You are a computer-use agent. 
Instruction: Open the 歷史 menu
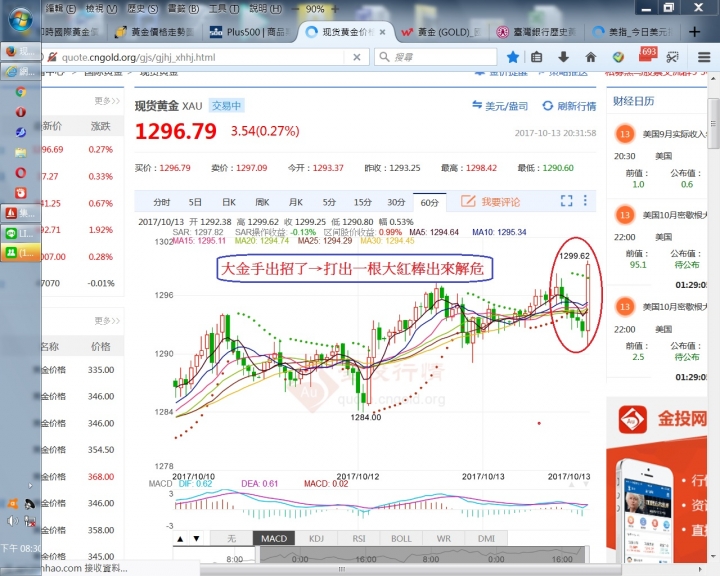pyautogui.click(x=142, y=8)
